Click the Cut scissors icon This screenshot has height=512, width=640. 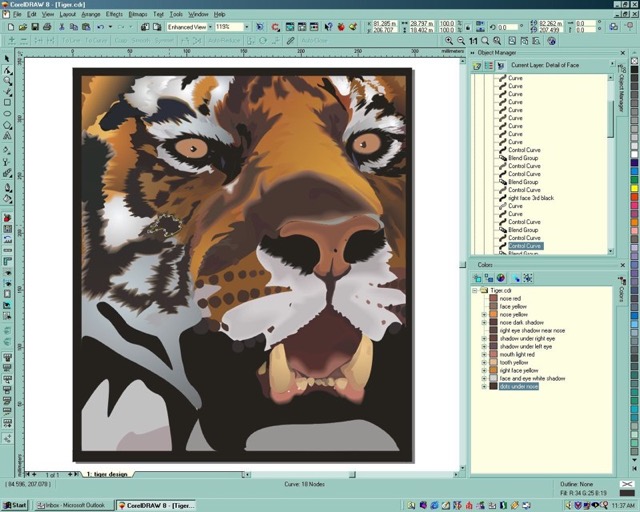point(62,27)
